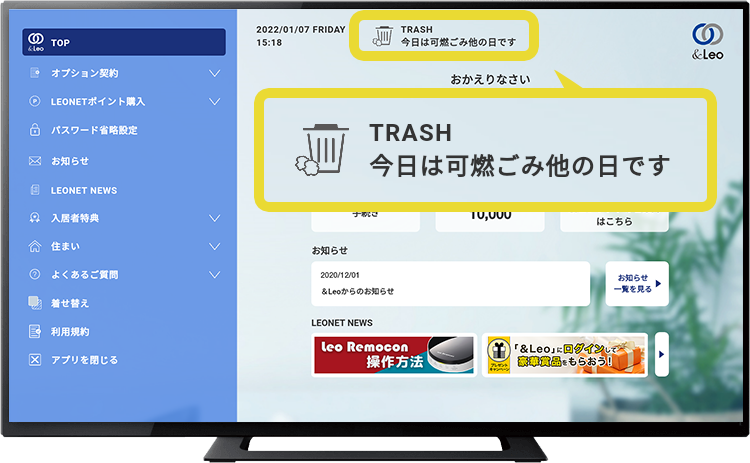Click the LEONET NEWS section heading
Viewport: 750px width, 463px height.
click(342, 323)
